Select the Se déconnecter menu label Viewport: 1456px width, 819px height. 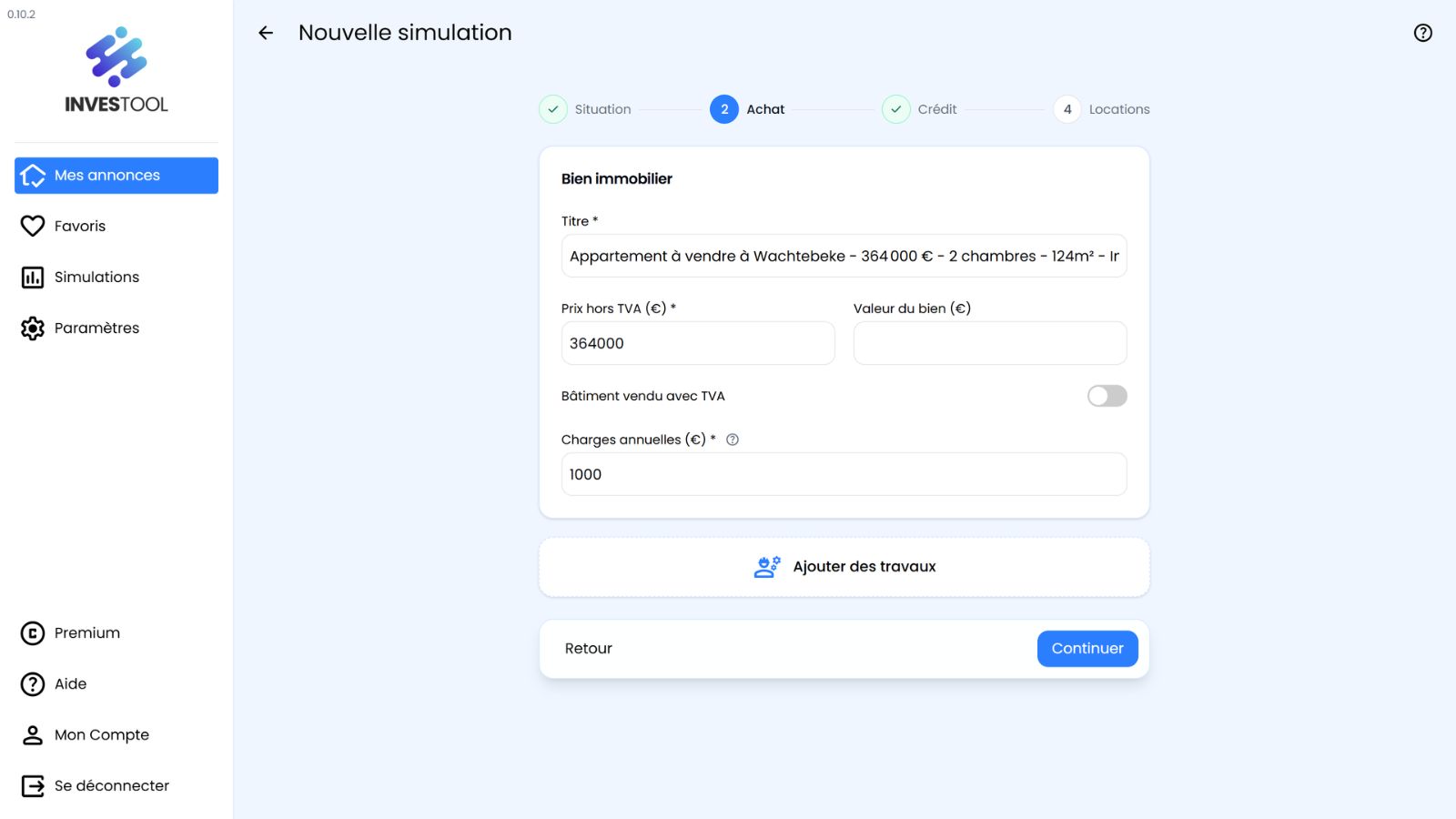(112, 786)
